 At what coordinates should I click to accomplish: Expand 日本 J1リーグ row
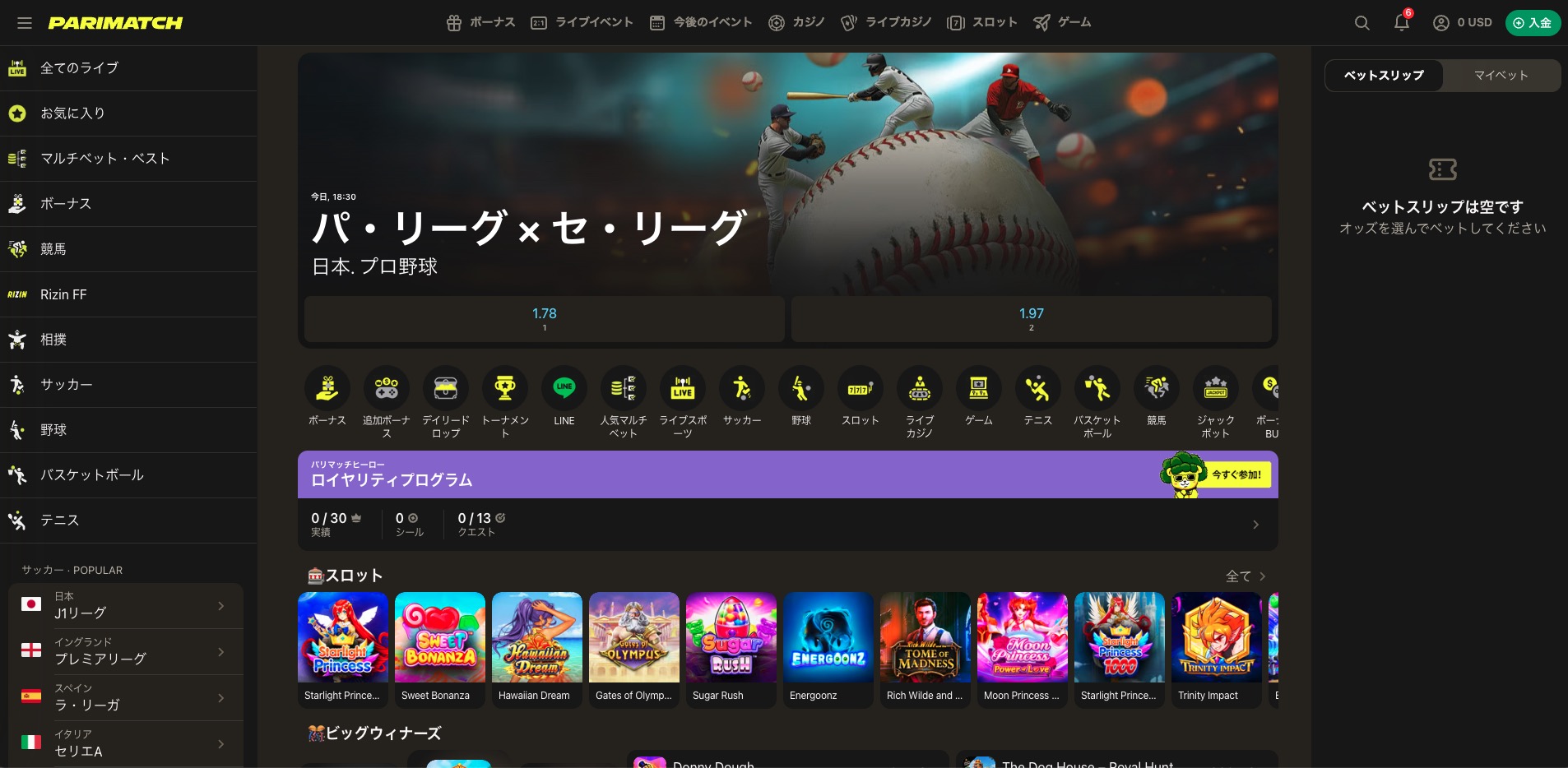coord(126,605)
